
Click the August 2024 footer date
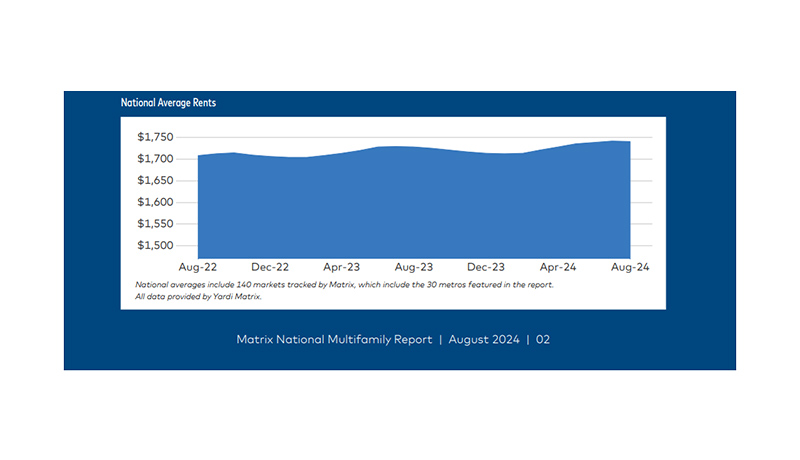[483, 340]
